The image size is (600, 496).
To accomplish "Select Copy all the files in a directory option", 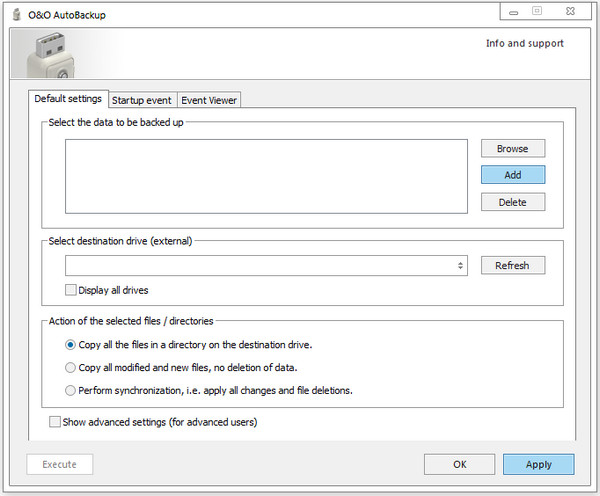I will pyautogui.click(x=70, y=345).
